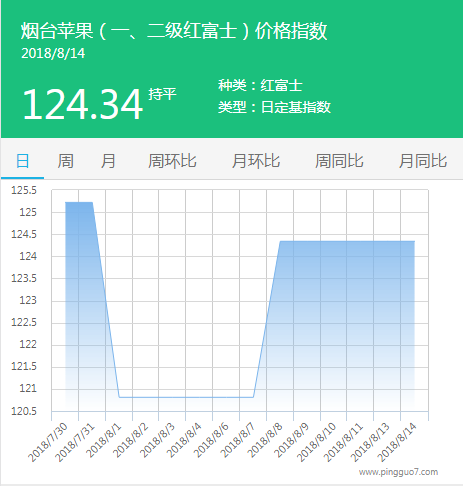Screen dimensions: 463x486
Task: Open the 月 monthly tab
Action: click(x=108, y=161)
